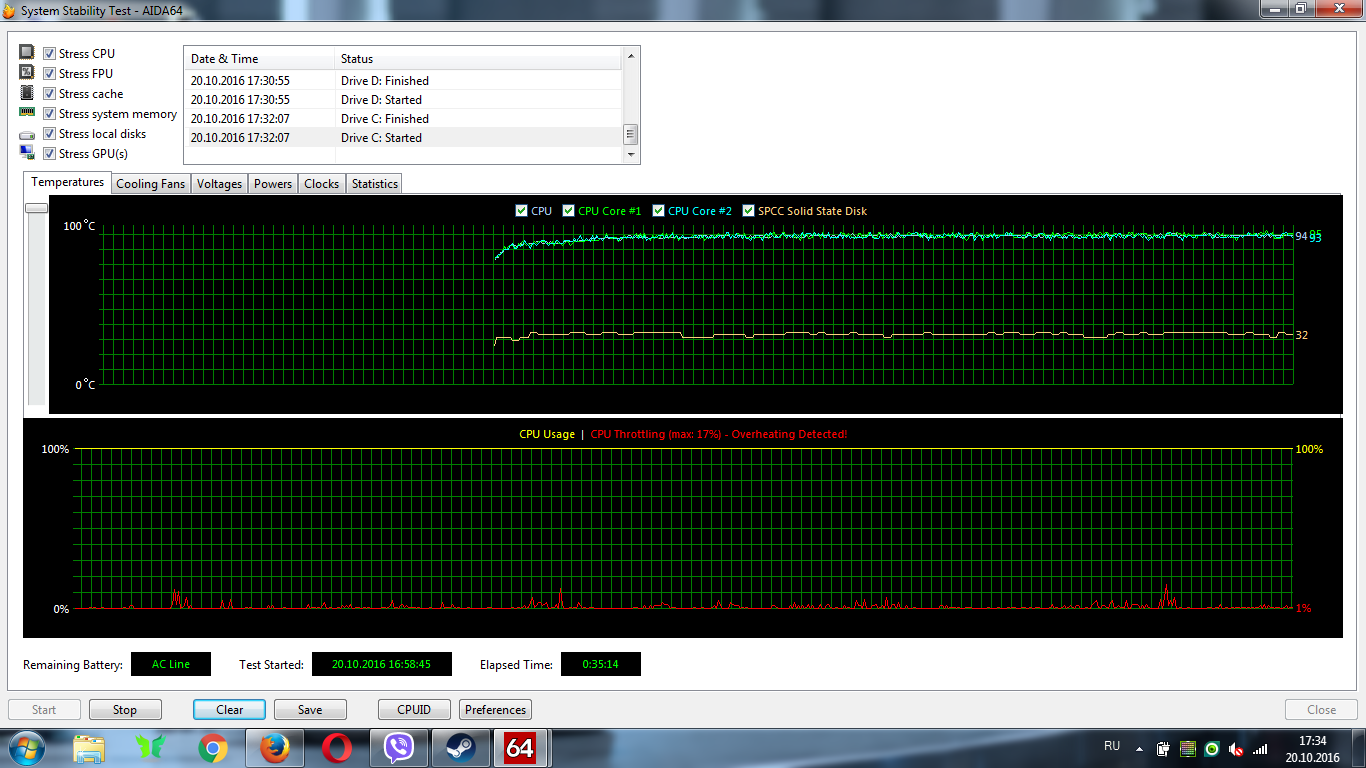The height and width of the screenshot is (768, 1366).
Task: Click the disk drive icon beside Stress local disks
Action: pyautogui.click(x=27, y=134)
